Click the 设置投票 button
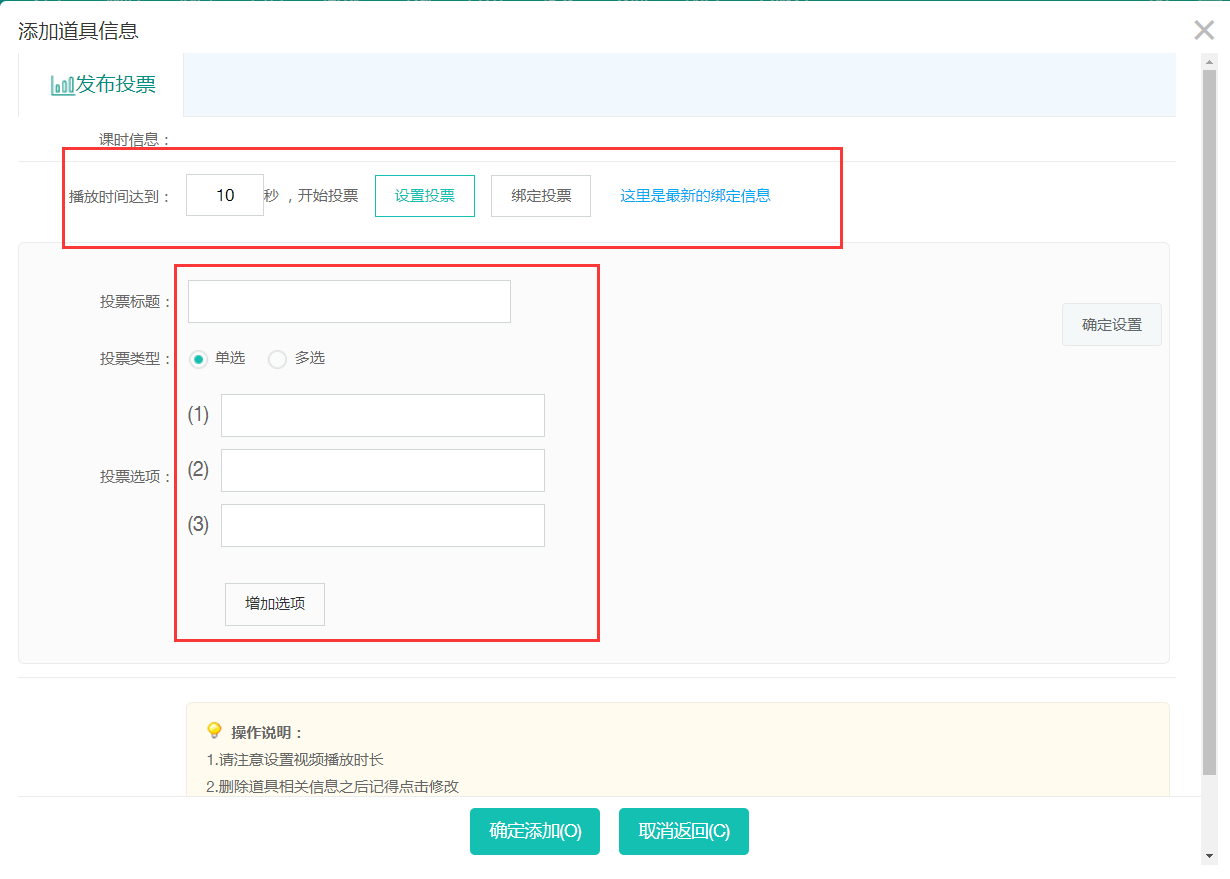Screen dimensions: 1230x879 (x=424, y=195)
